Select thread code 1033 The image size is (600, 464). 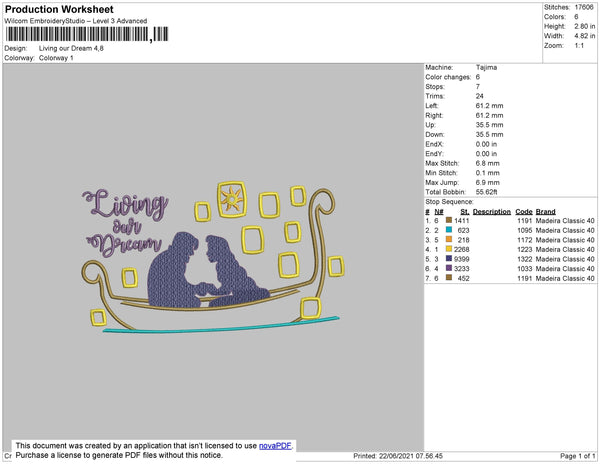525,269
